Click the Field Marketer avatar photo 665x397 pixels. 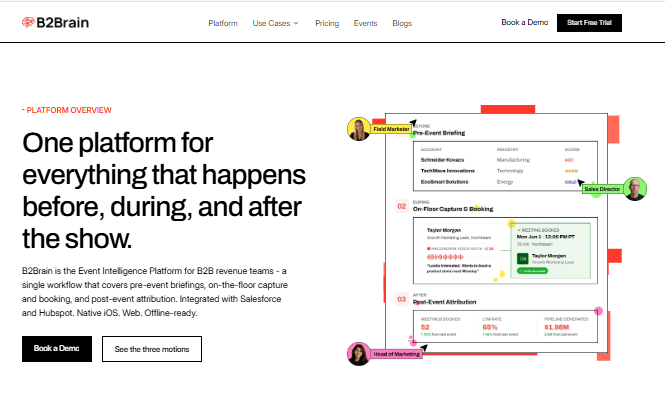tap(359, 129)
